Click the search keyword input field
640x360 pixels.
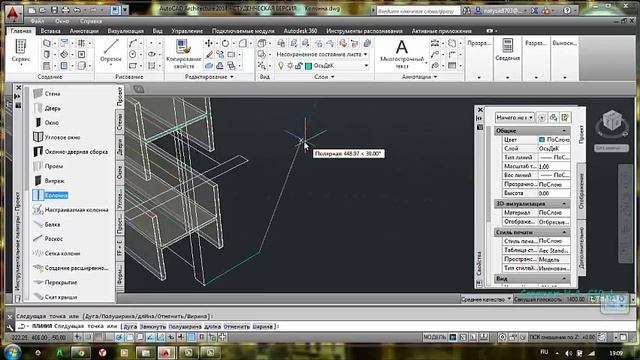[417, 11]
